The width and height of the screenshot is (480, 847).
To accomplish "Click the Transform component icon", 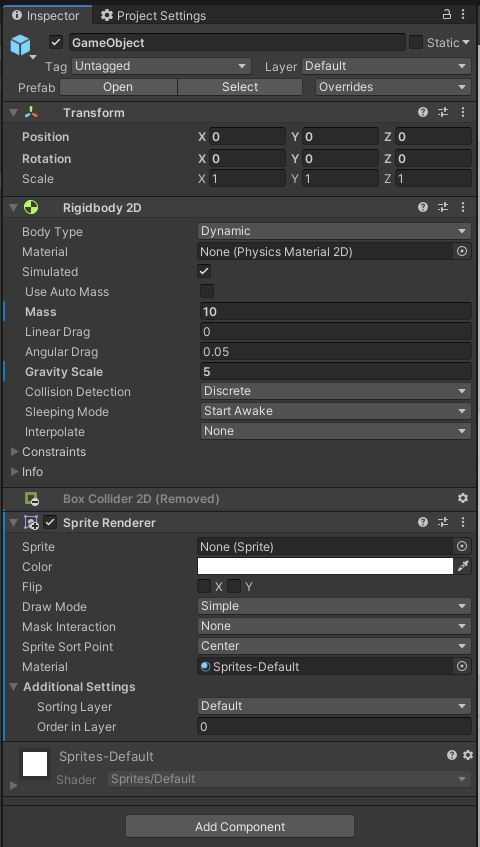I will pyautogui.click(x=31, y=112).
